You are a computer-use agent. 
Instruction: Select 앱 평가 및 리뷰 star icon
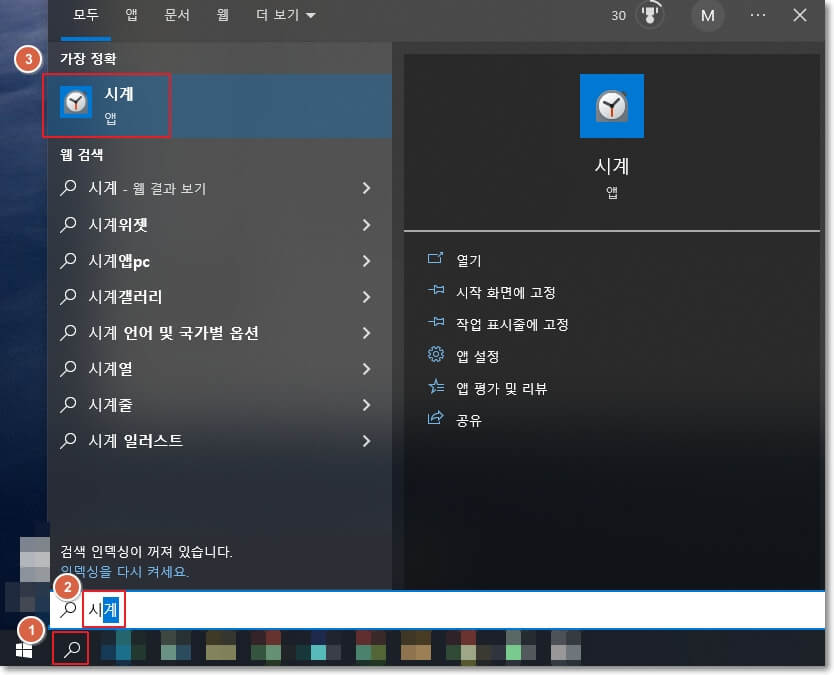tap(434, 388)
